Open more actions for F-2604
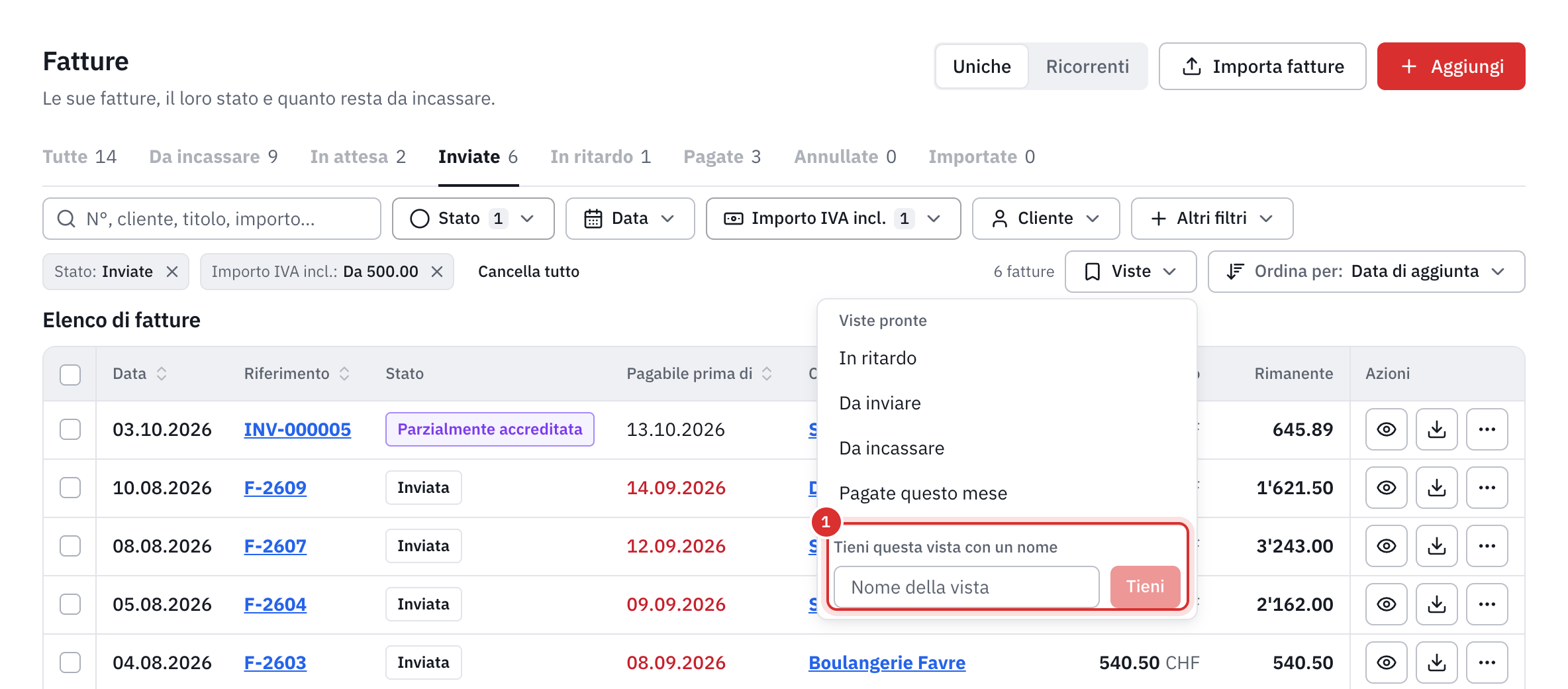 click(x=1487, y=604)
